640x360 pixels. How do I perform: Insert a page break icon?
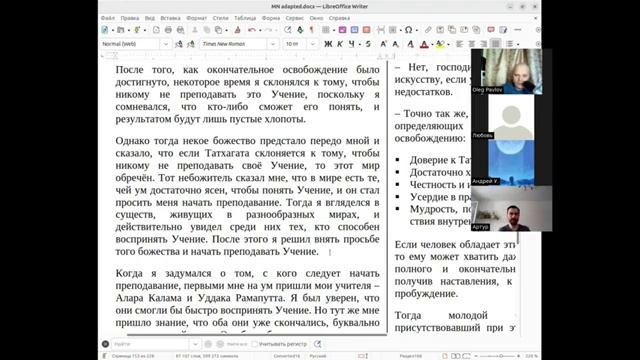pos(381,30)
